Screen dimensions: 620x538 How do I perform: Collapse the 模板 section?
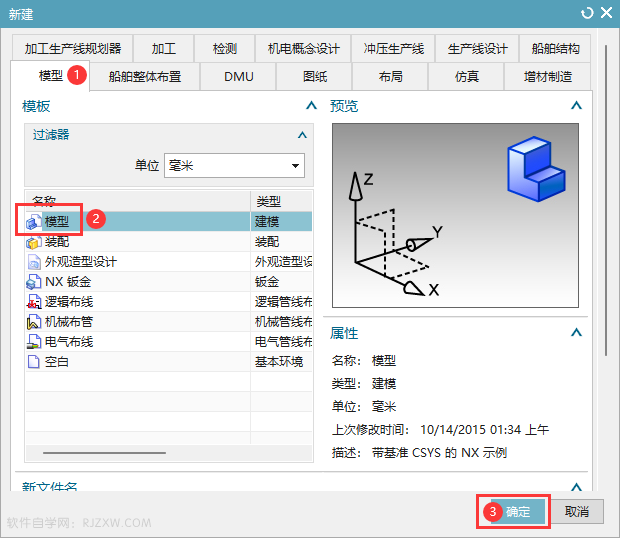[311, 106]
